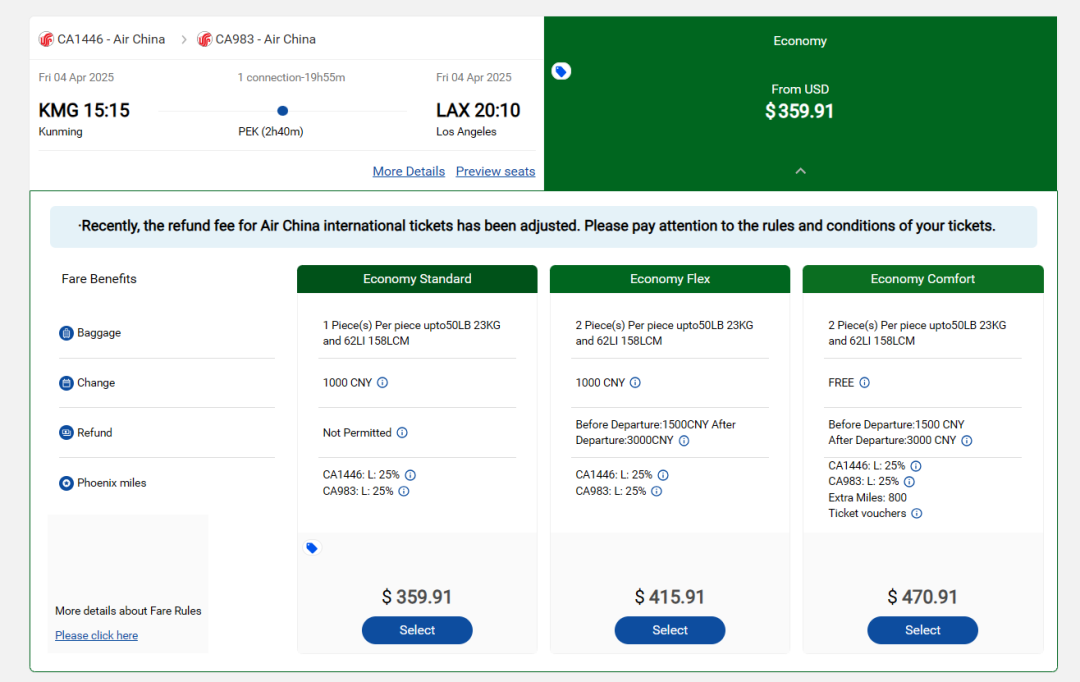Open Economy Comfort refund info icon

tap(967, 441)
